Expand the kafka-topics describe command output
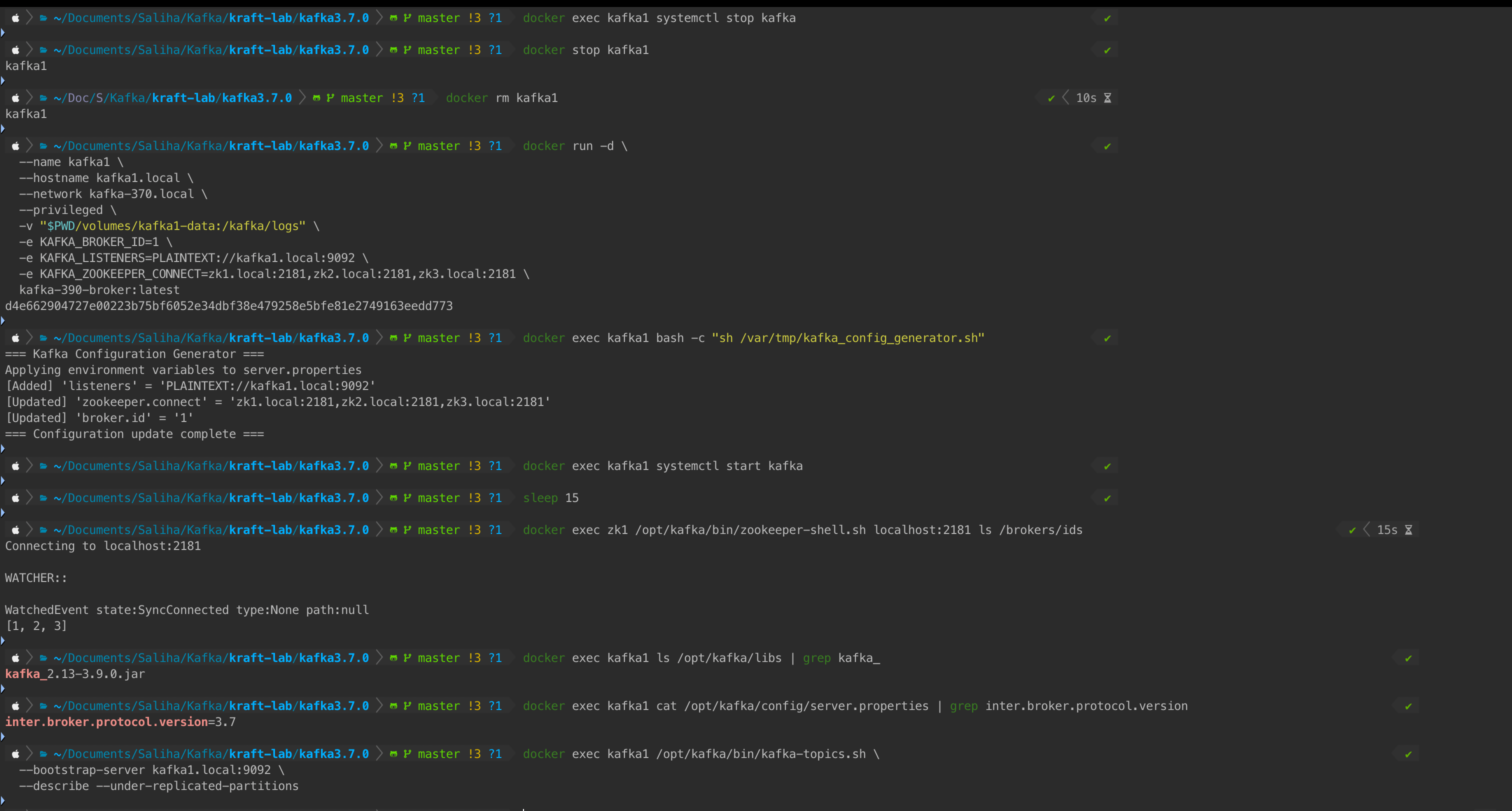This screenshot has height=811, width=1512. (2, 800)
